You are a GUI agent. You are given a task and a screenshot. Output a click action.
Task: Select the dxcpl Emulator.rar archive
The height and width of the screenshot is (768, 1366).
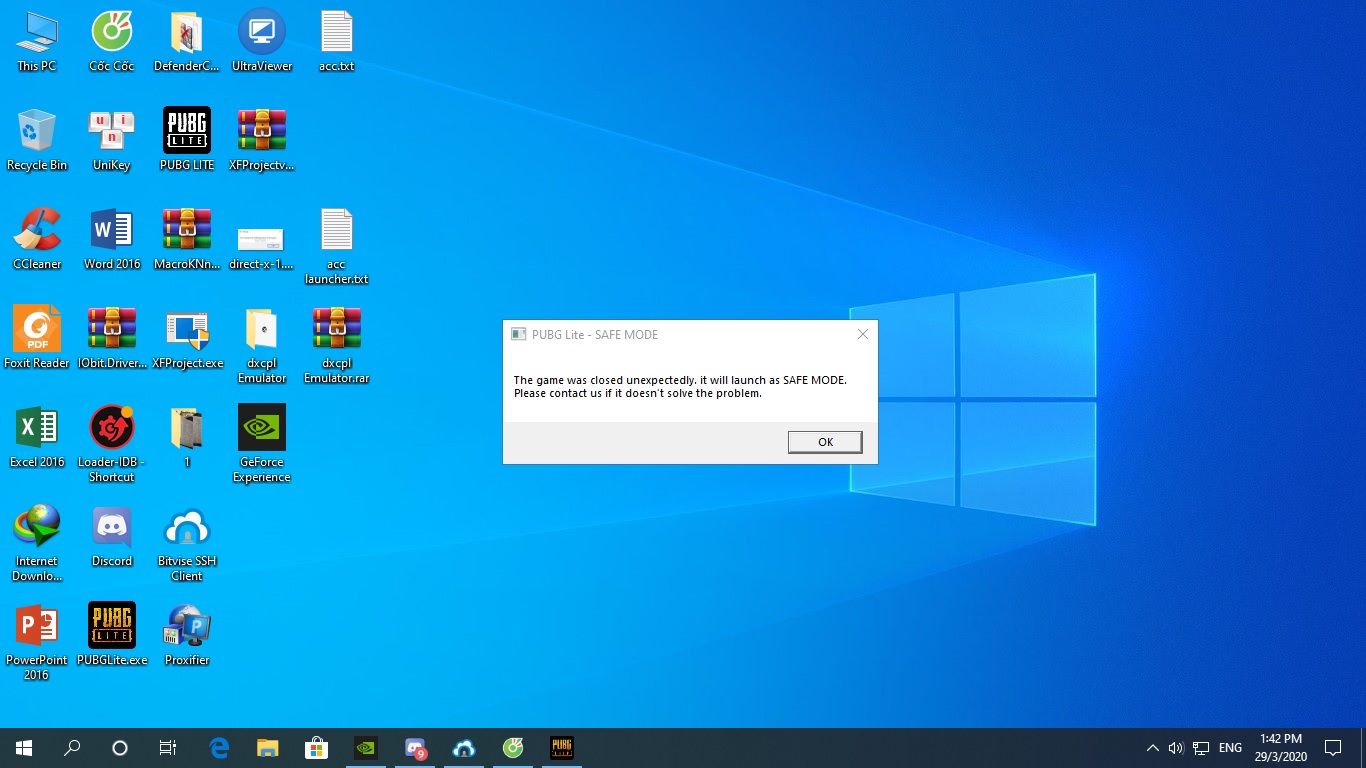(x=337, y=346)
